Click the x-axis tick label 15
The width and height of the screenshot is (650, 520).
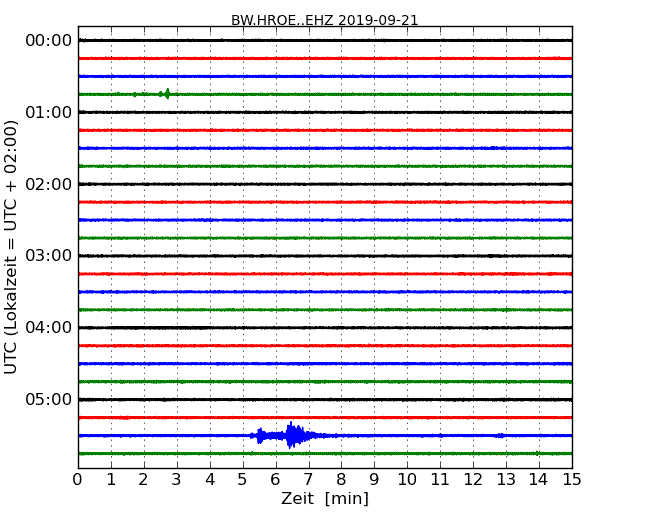point(572,480)
